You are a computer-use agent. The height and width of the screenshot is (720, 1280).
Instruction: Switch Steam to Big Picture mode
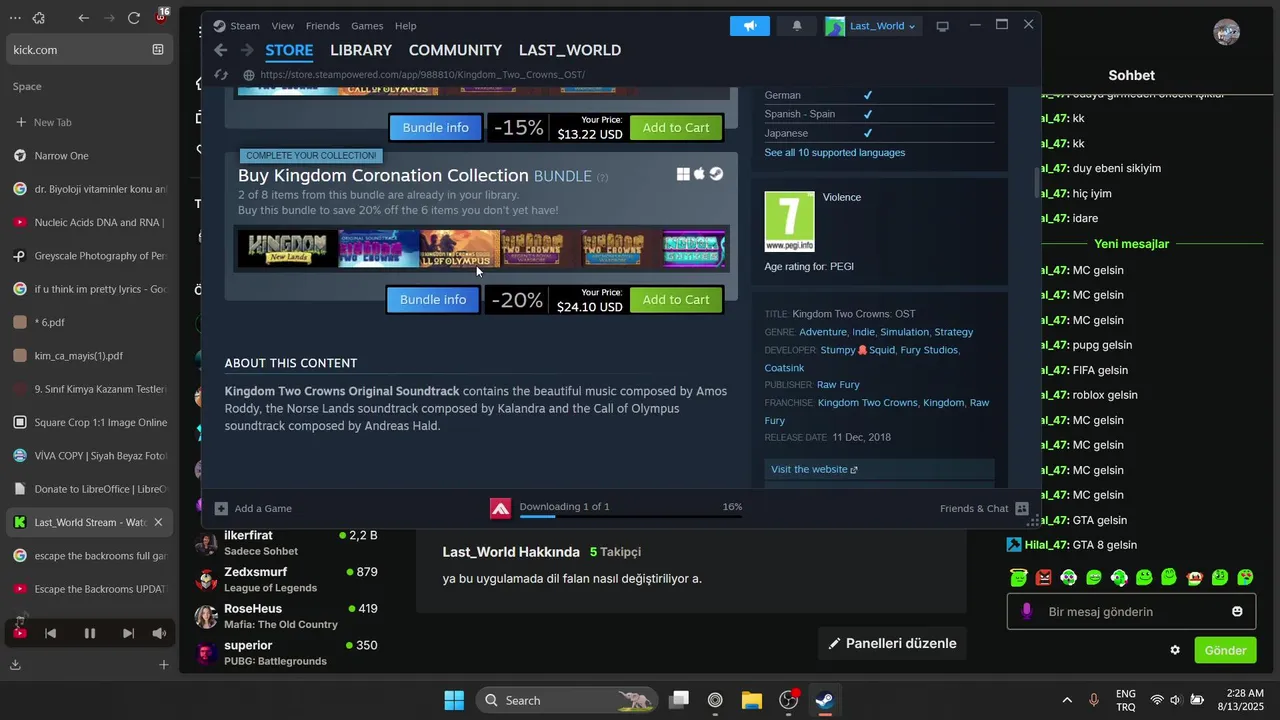(x=942, y=26)
